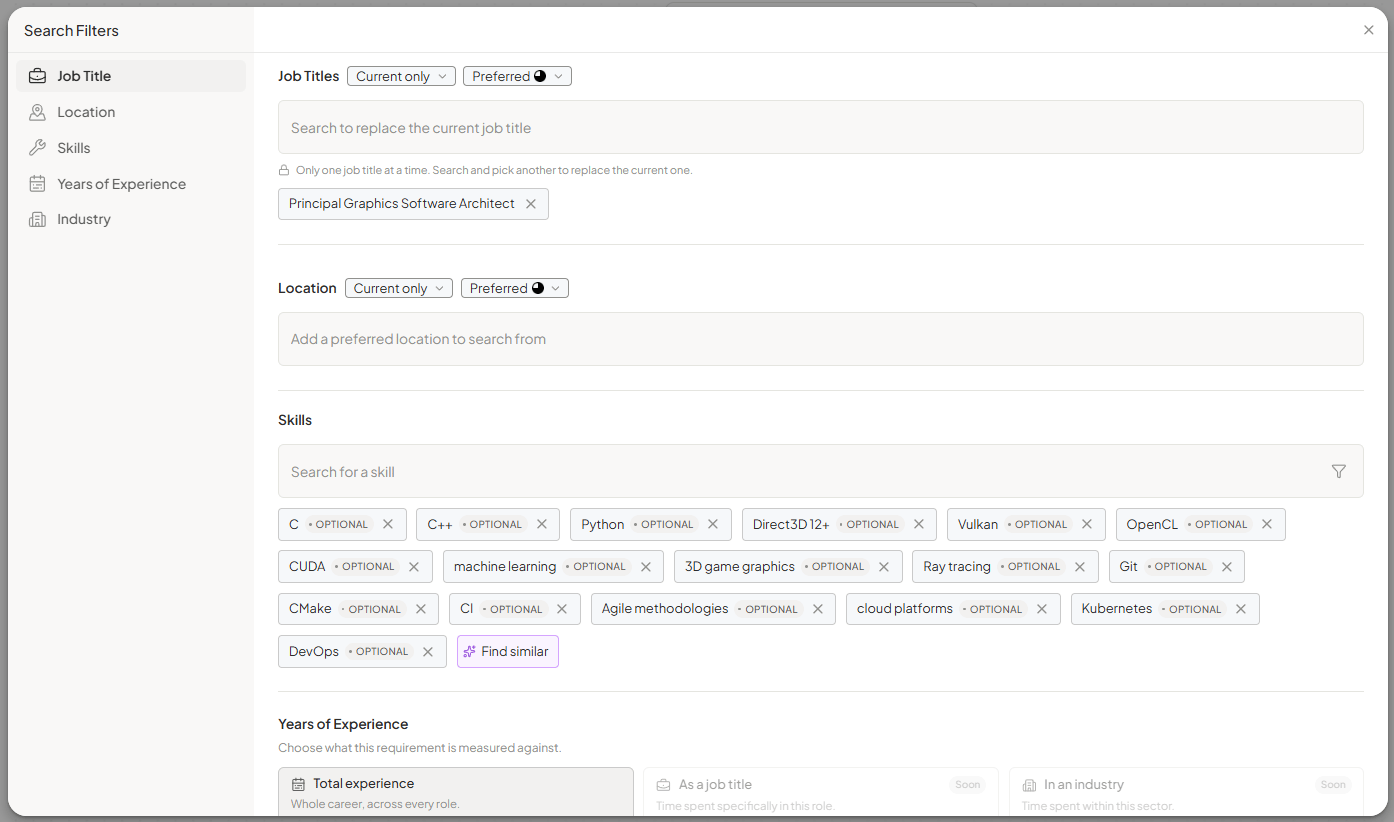Go to Years of Experience in sidebar
1394x822 pixels.
click(x=131, y=184)
